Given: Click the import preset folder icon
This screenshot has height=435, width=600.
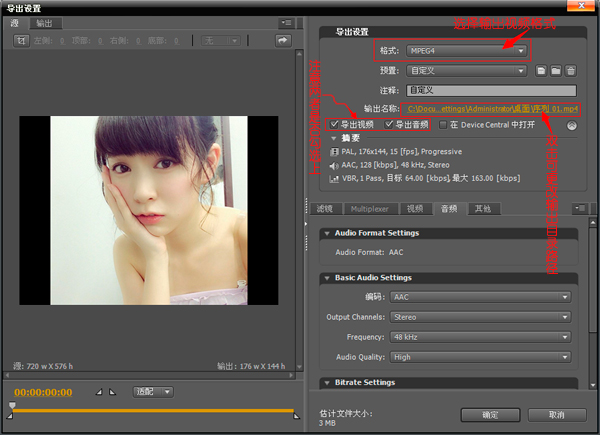Looking at the screenshot, I should [x=556, y=71].
